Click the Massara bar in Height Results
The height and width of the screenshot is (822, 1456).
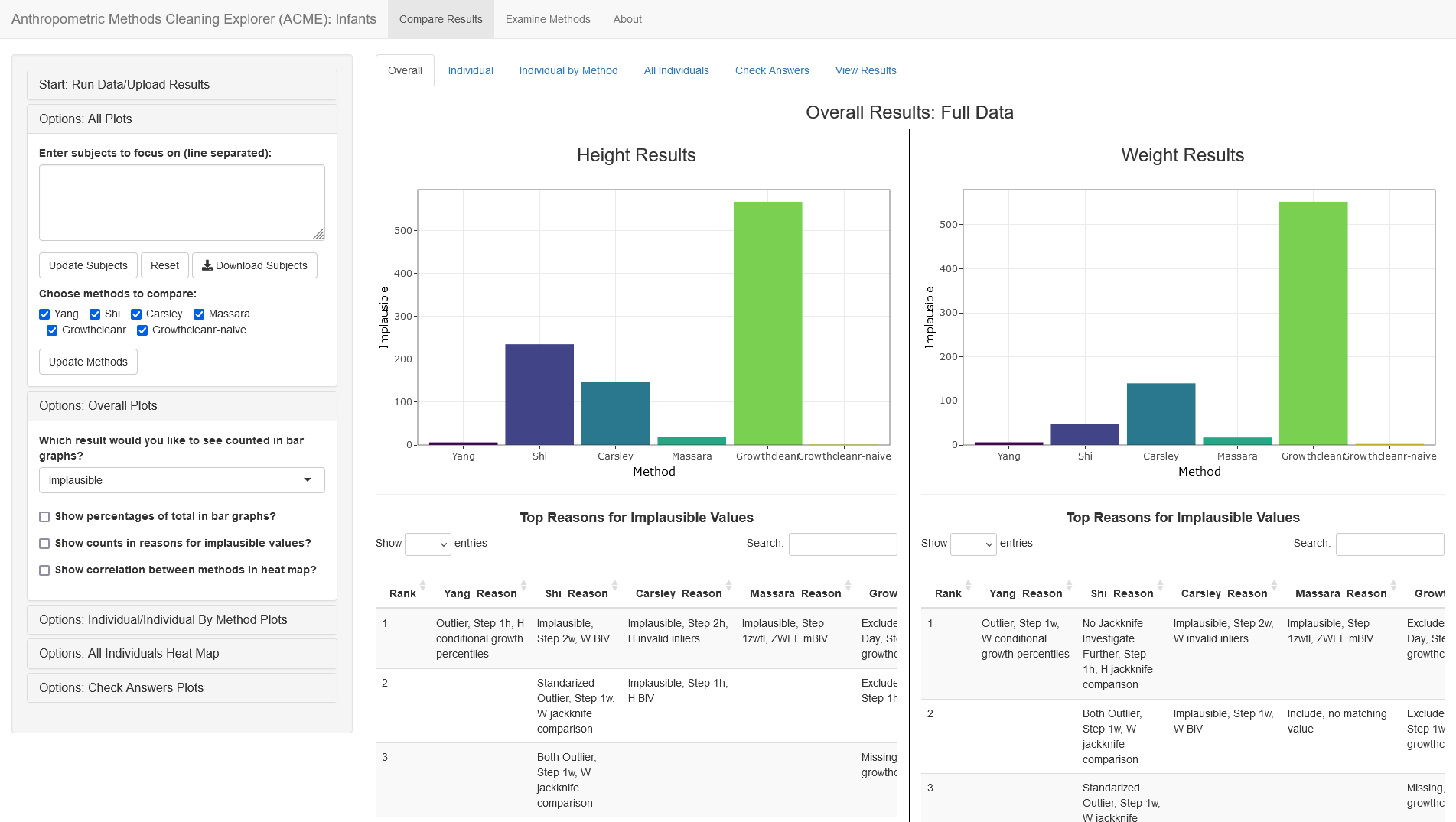point(692,441)
